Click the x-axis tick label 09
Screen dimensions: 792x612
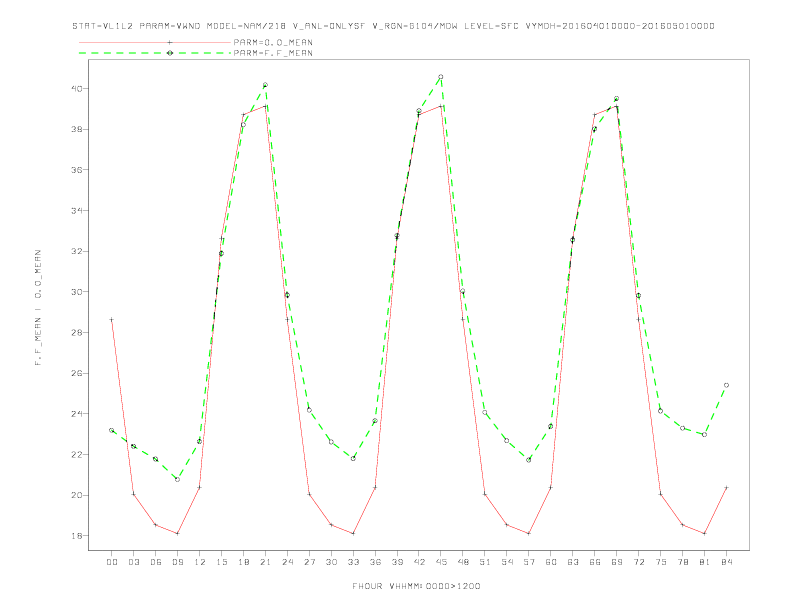177,562
